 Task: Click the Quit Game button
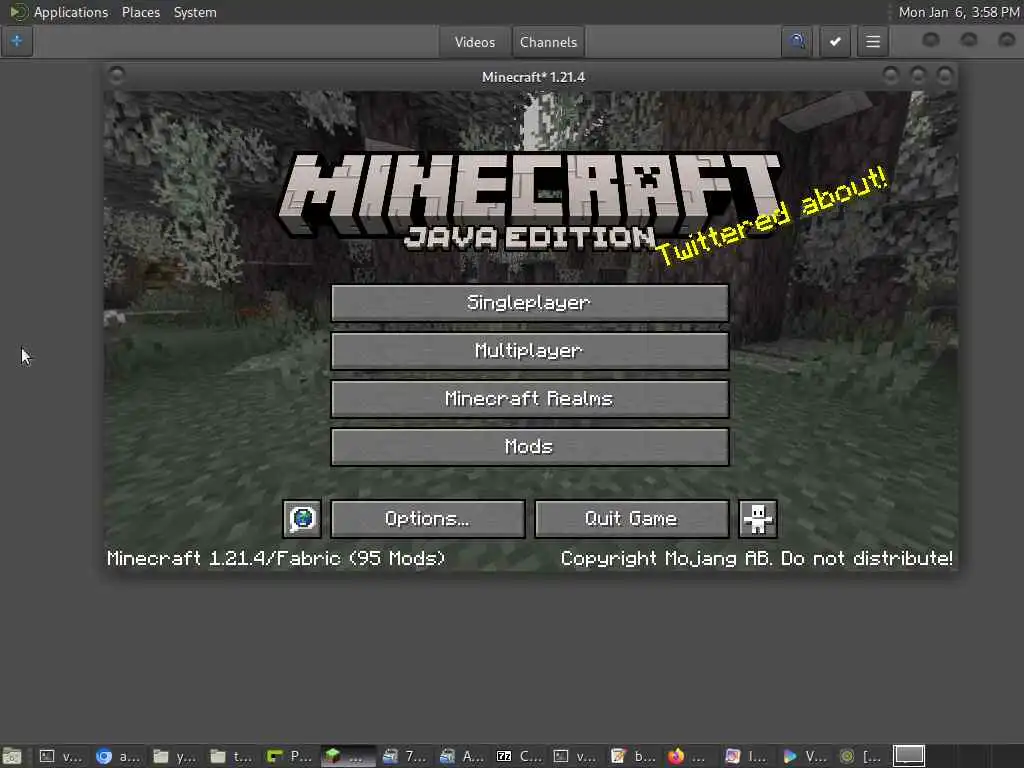pyautogui.click(x=632, y=519)
